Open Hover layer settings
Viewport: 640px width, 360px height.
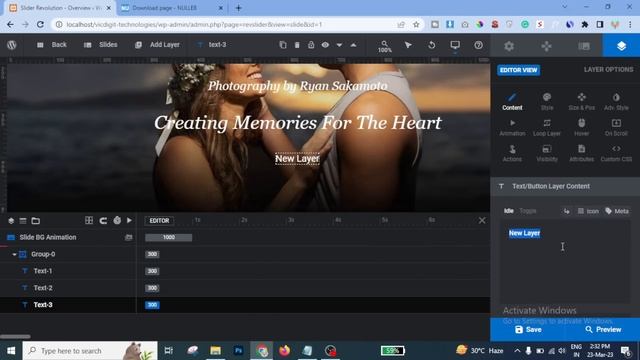click(x=582, y=127)
